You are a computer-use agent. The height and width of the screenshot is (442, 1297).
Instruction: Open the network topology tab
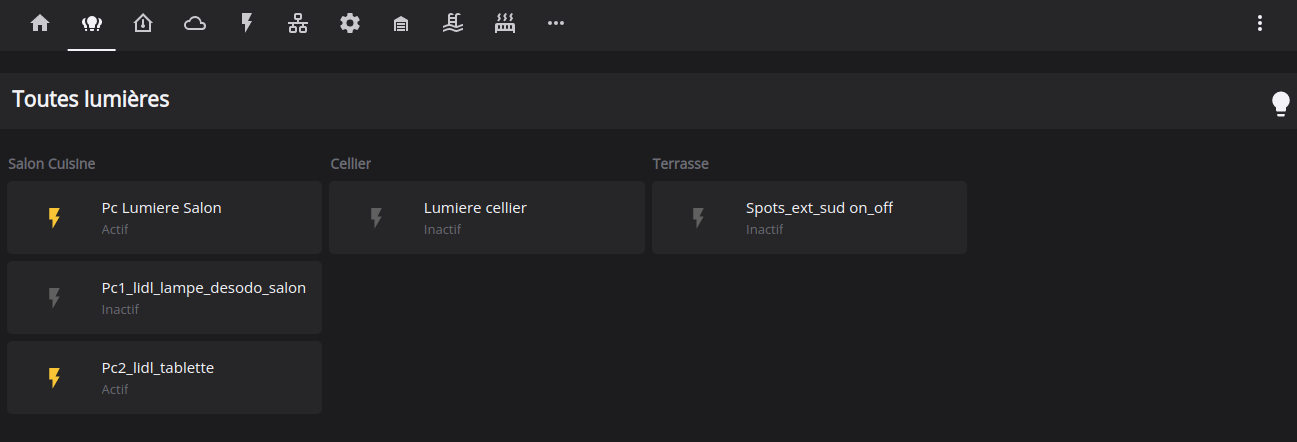pos(298,23)
